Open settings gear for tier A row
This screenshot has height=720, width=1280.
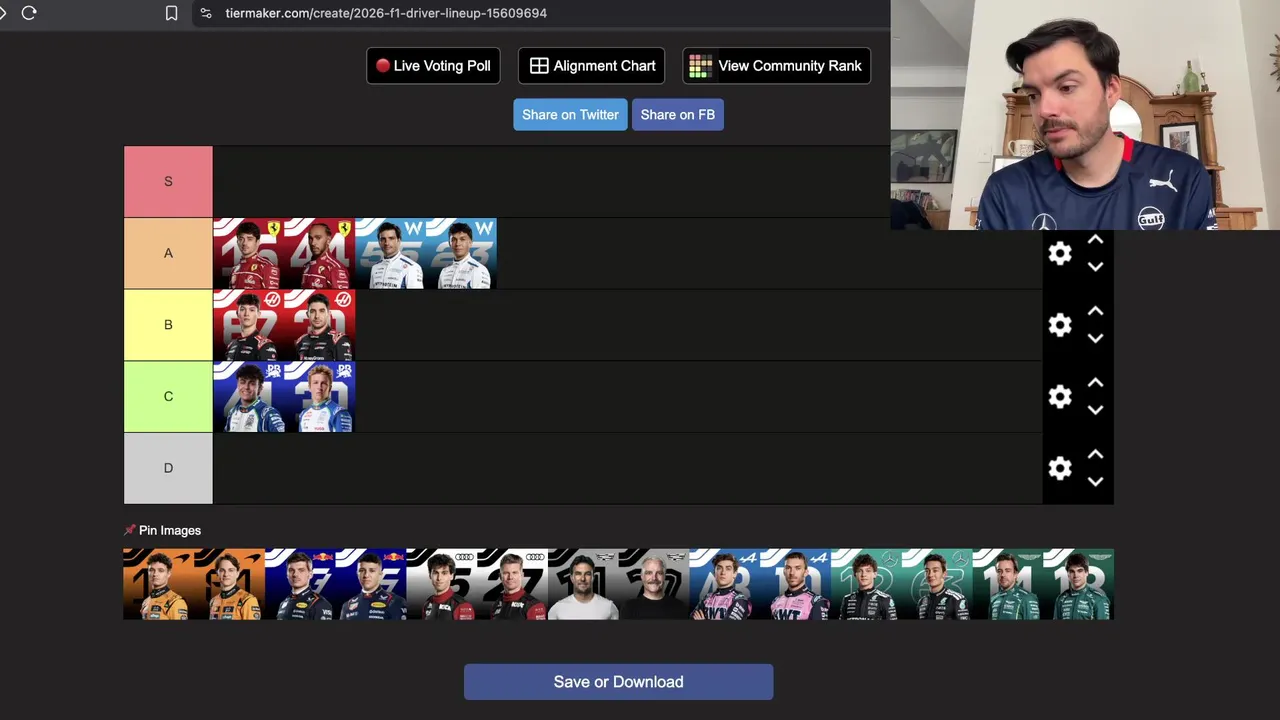pyautogui.click(x=1060, y=253)
